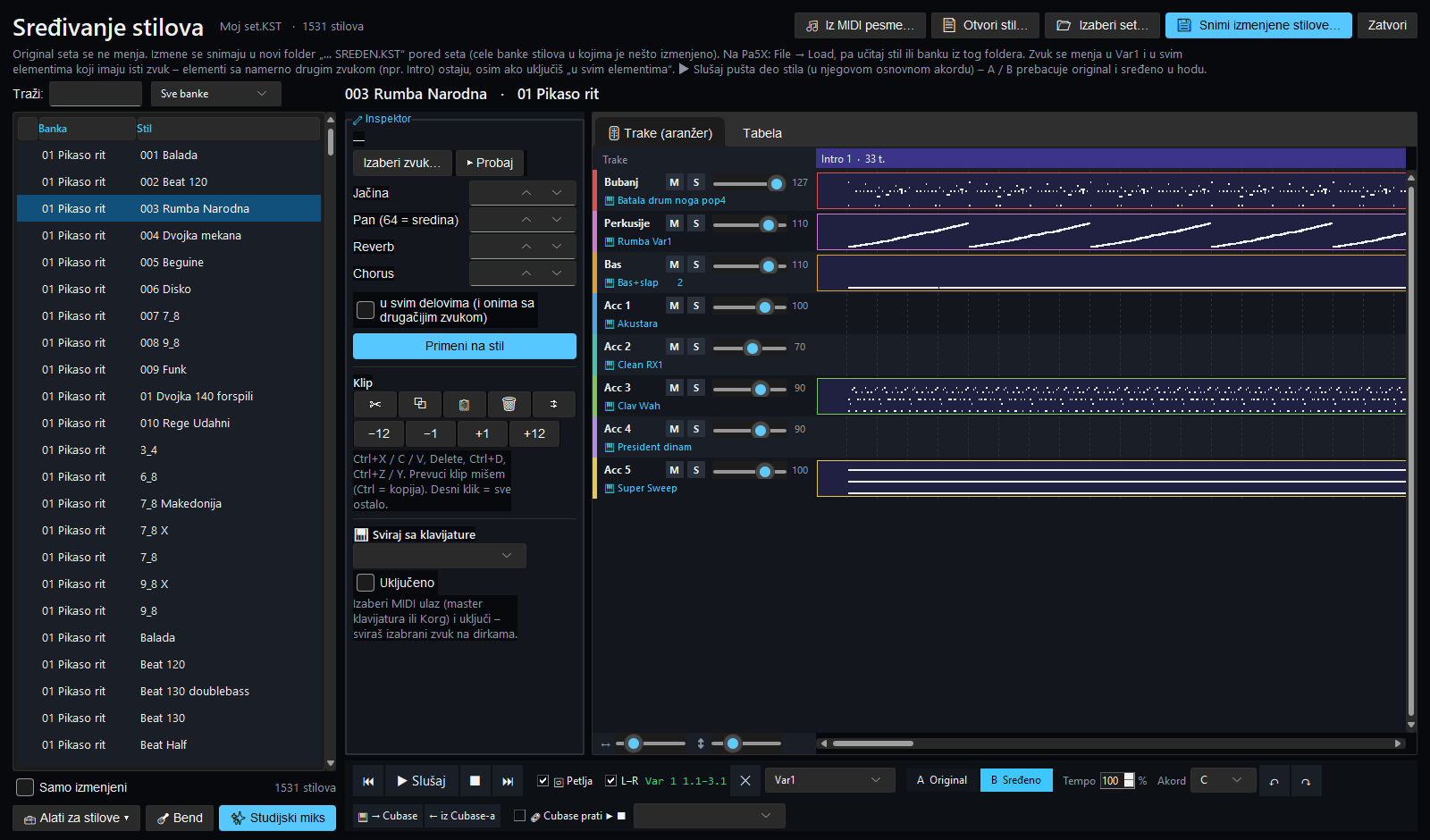Jump to the start with rewind button
1430x840 pixels.
(368, 781)
